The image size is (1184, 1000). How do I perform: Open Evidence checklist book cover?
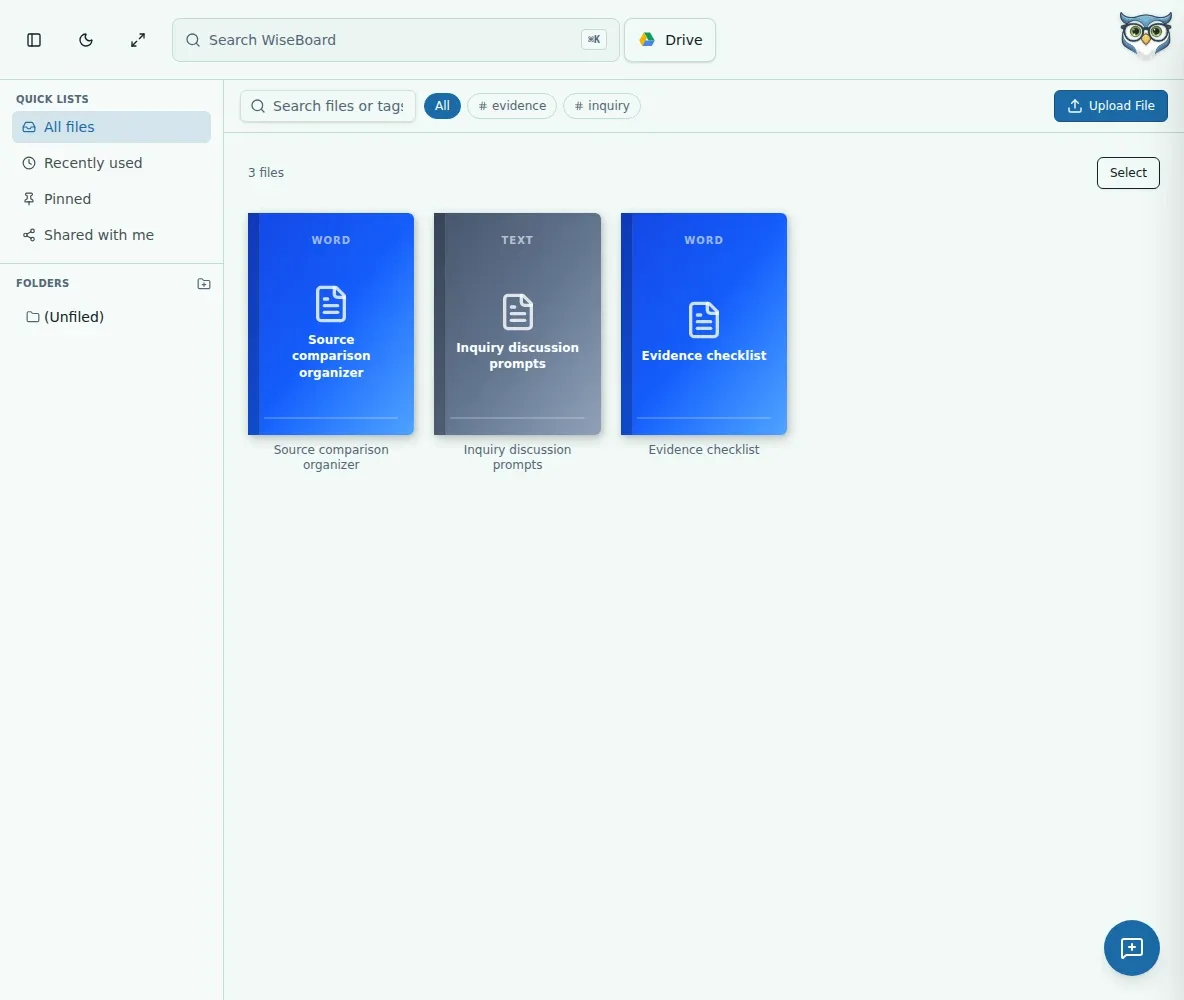pyautogui.click(x=704, y=324)
